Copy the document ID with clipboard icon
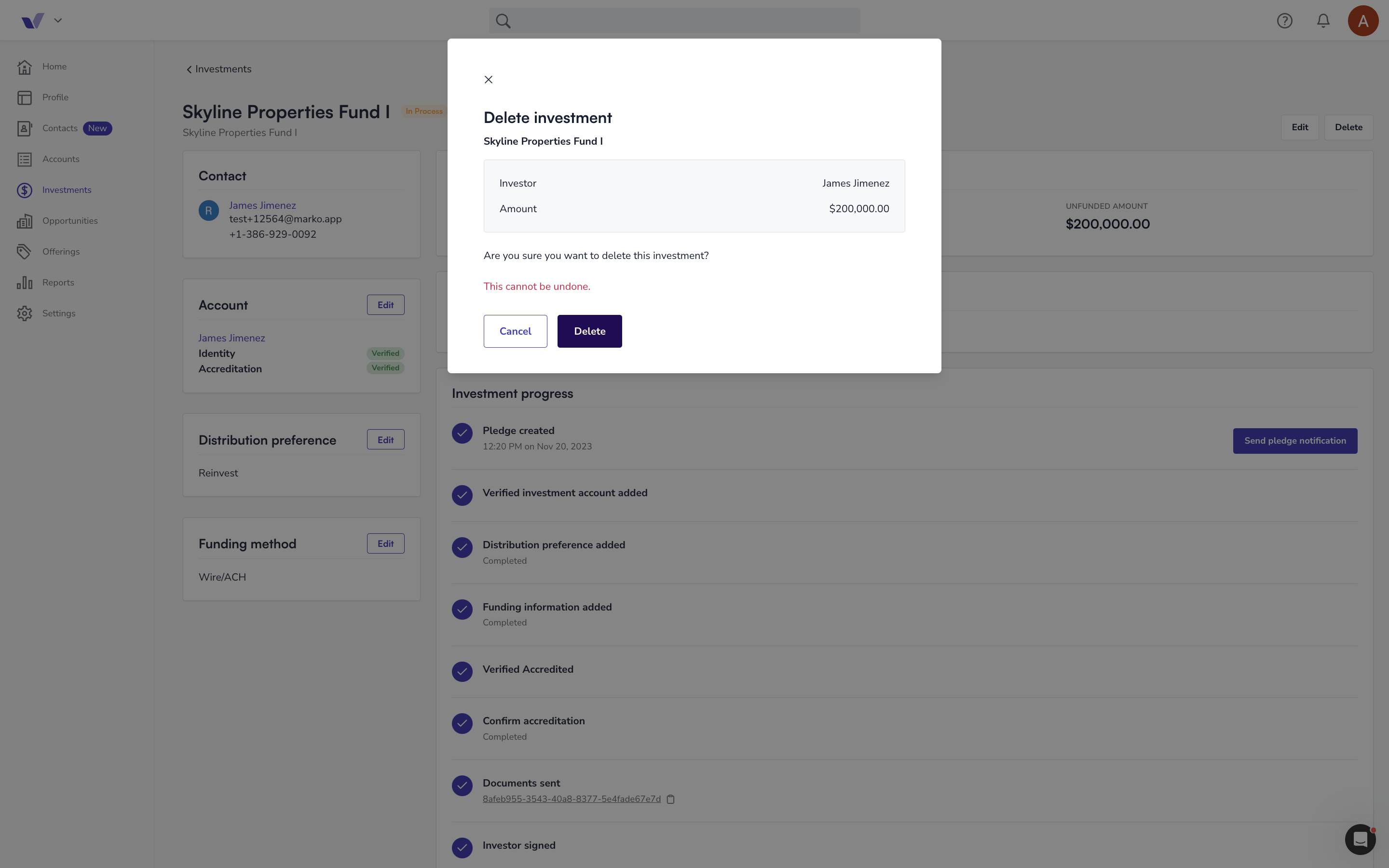Viewport: 1389px width, 868px height. coord(670,799)
